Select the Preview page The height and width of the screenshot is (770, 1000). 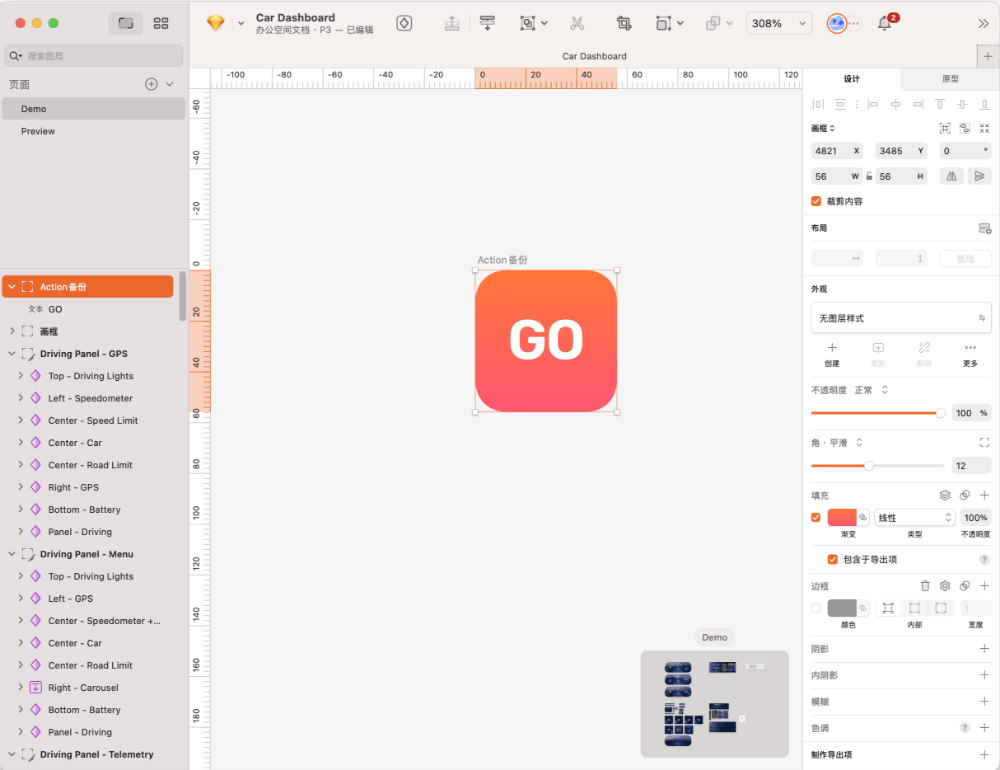(38, 131)
